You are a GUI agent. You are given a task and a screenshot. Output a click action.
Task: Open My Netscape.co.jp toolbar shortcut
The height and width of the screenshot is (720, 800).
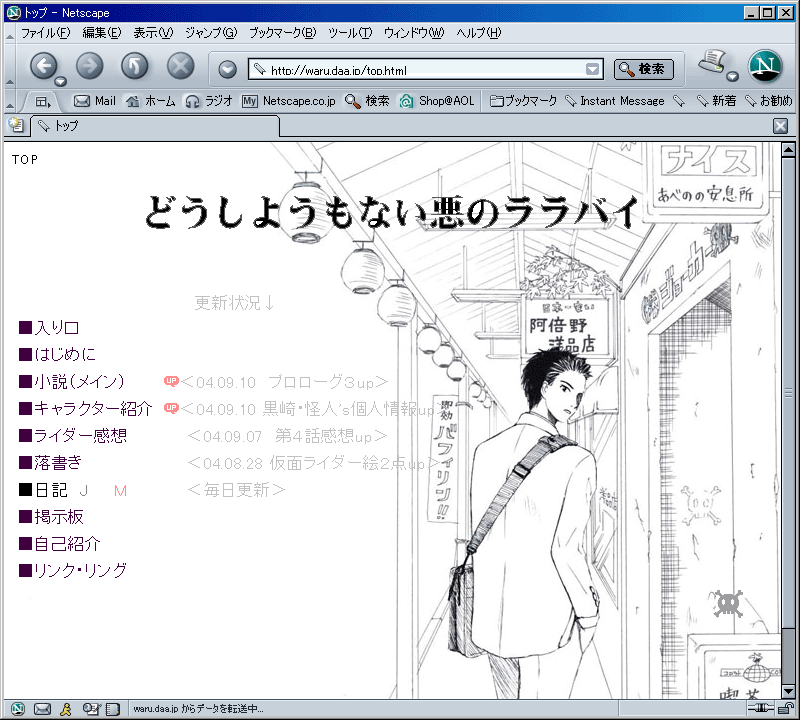click(289, 101)
